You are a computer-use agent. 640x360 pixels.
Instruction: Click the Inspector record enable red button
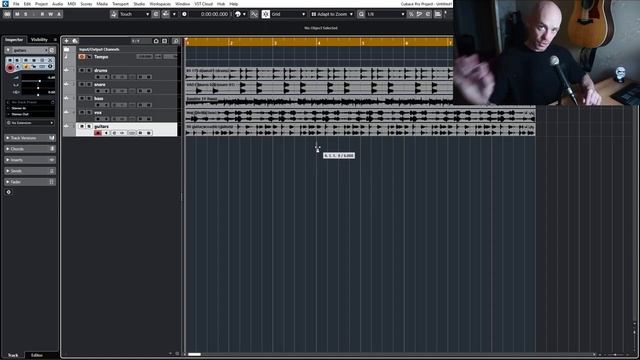pyautogui.click(x=10, y=67)
